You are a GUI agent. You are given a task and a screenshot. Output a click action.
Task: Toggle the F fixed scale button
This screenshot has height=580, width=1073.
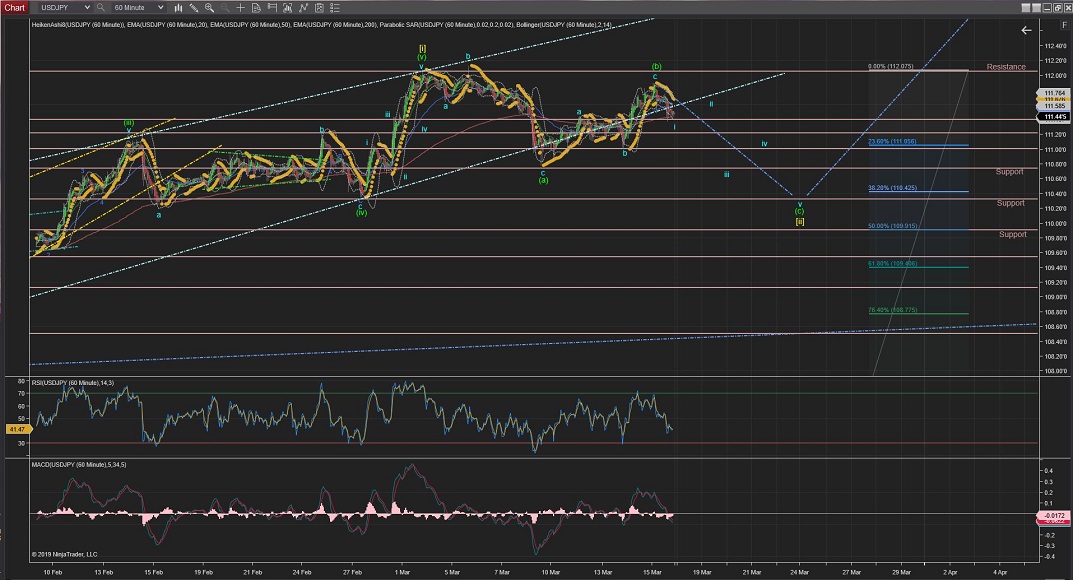pos(1064,25)
